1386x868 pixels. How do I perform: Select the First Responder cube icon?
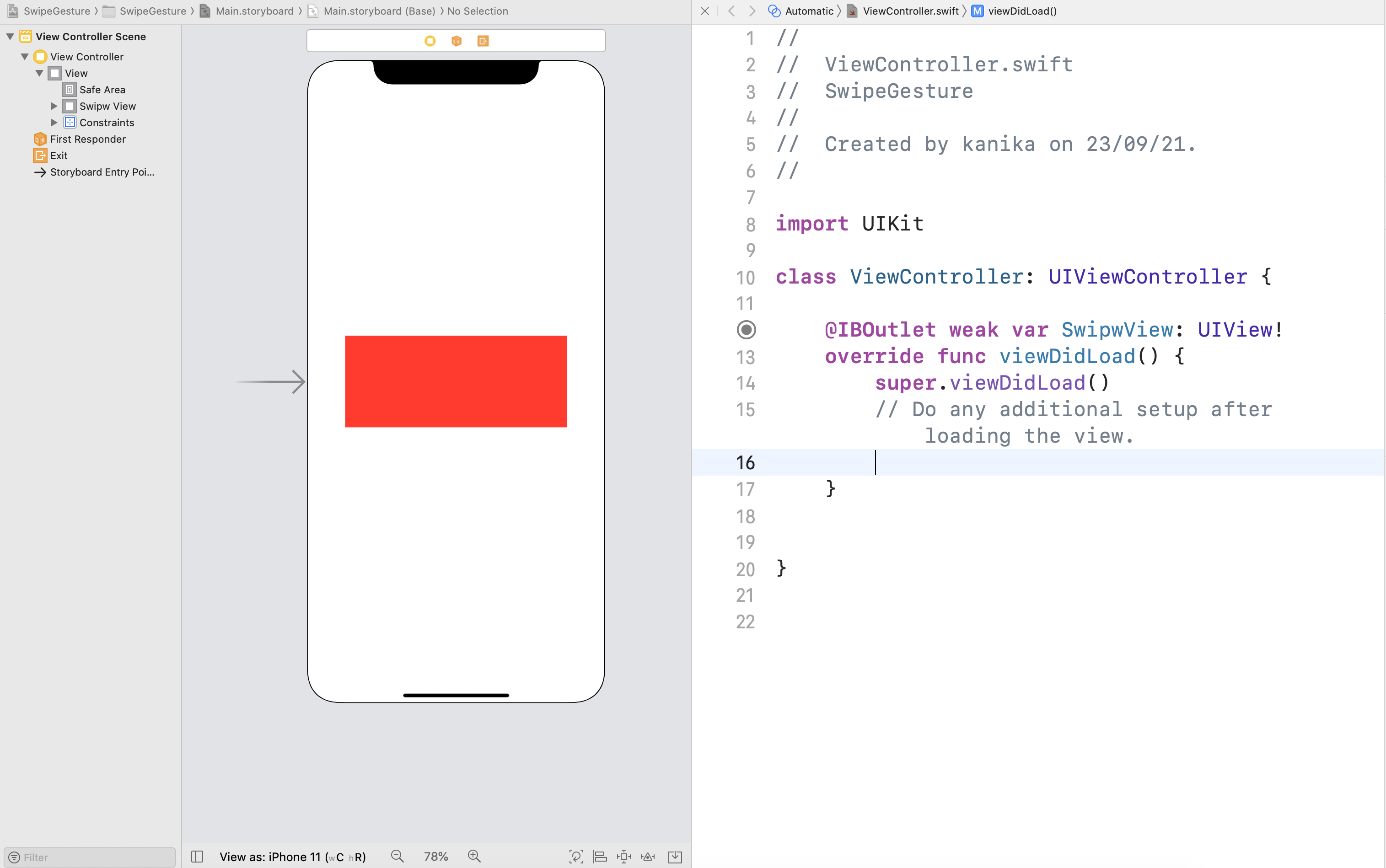[40, 139]
